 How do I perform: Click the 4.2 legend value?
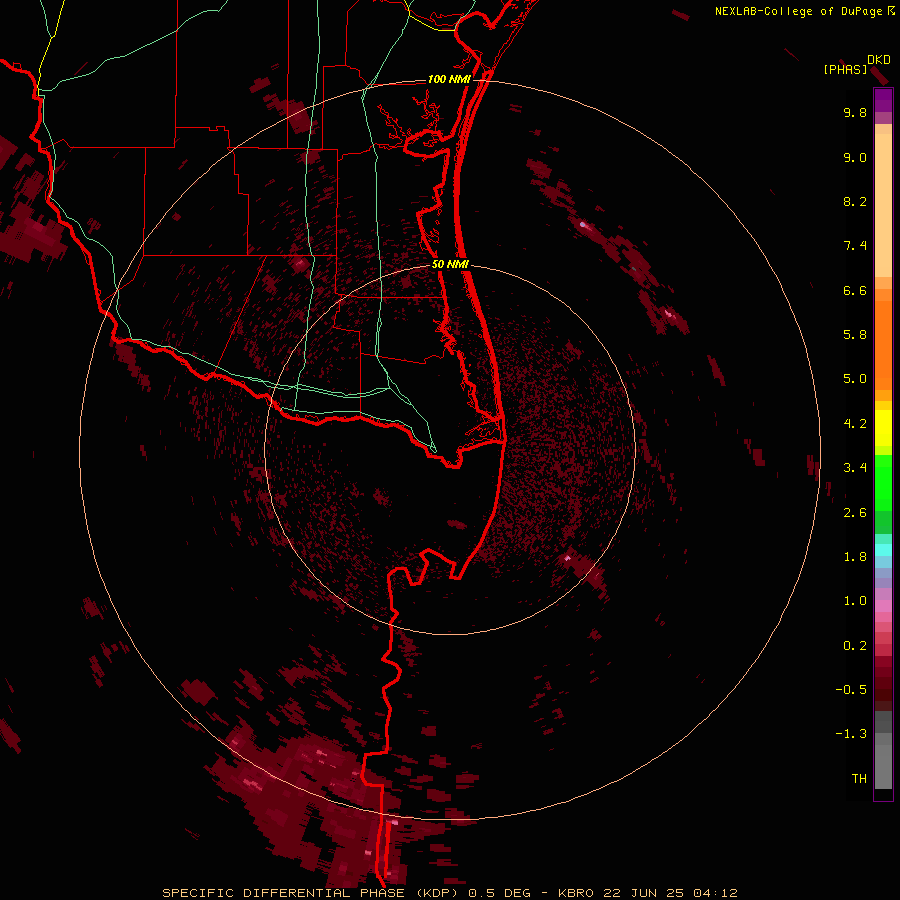click(855, 424)
